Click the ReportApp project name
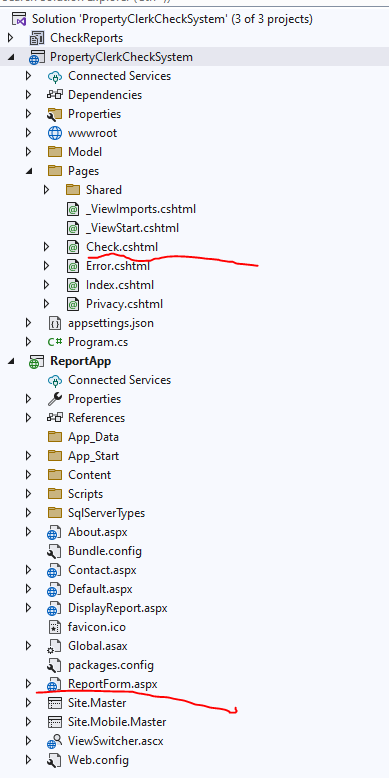 point(80,361)
